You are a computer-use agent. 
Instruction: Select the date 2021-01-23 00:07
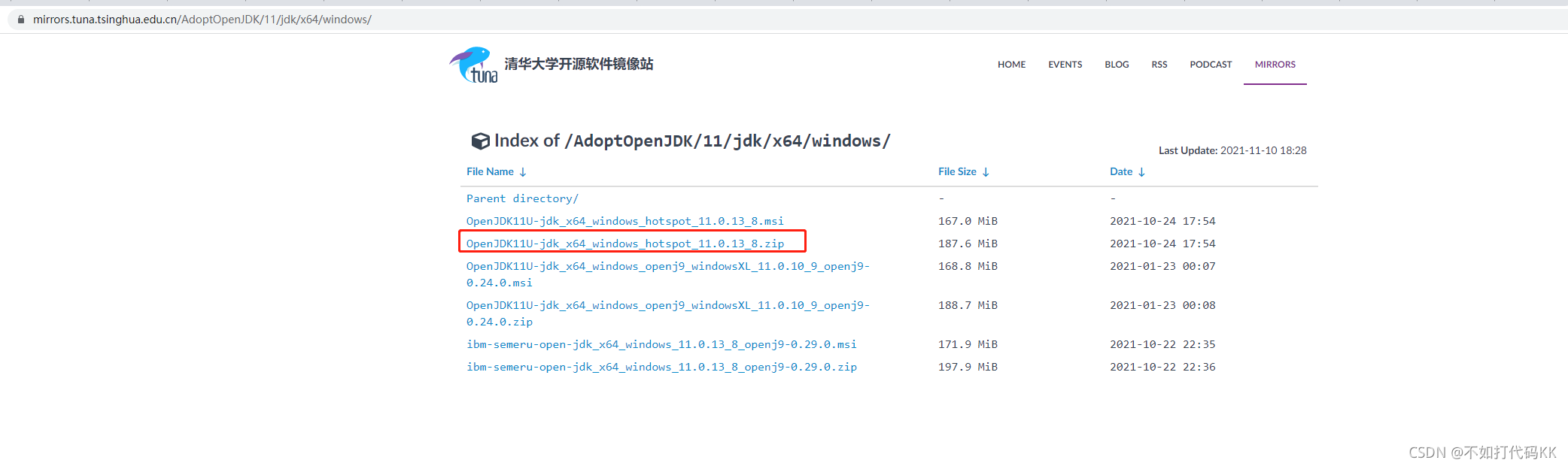(x=1162, y=266)
